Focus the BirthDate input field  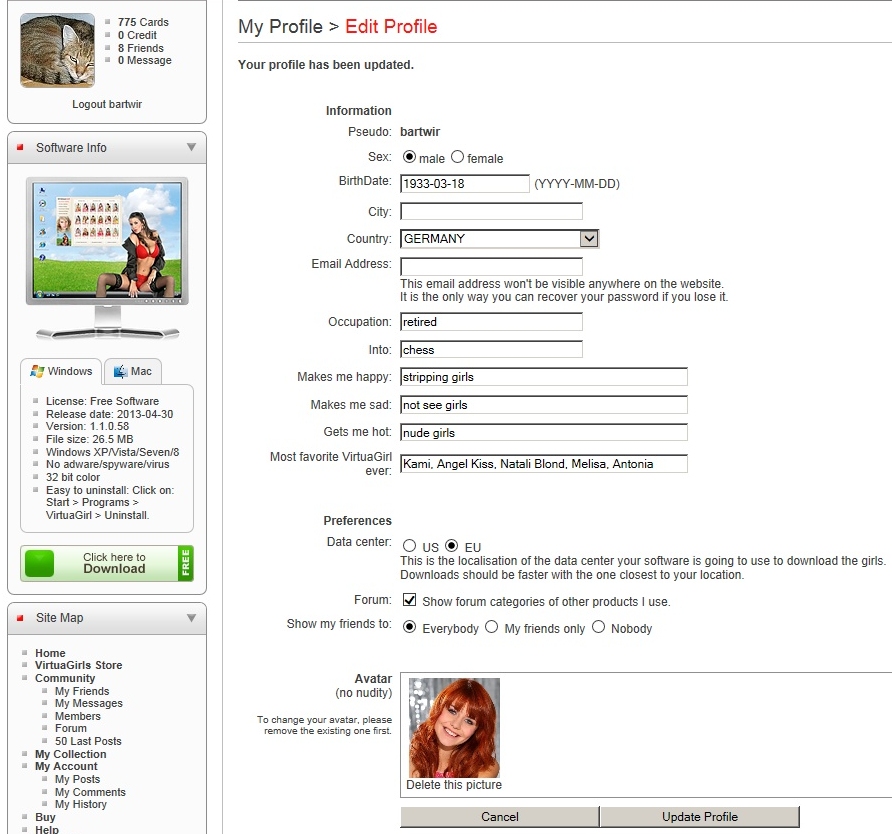point(465,184)
